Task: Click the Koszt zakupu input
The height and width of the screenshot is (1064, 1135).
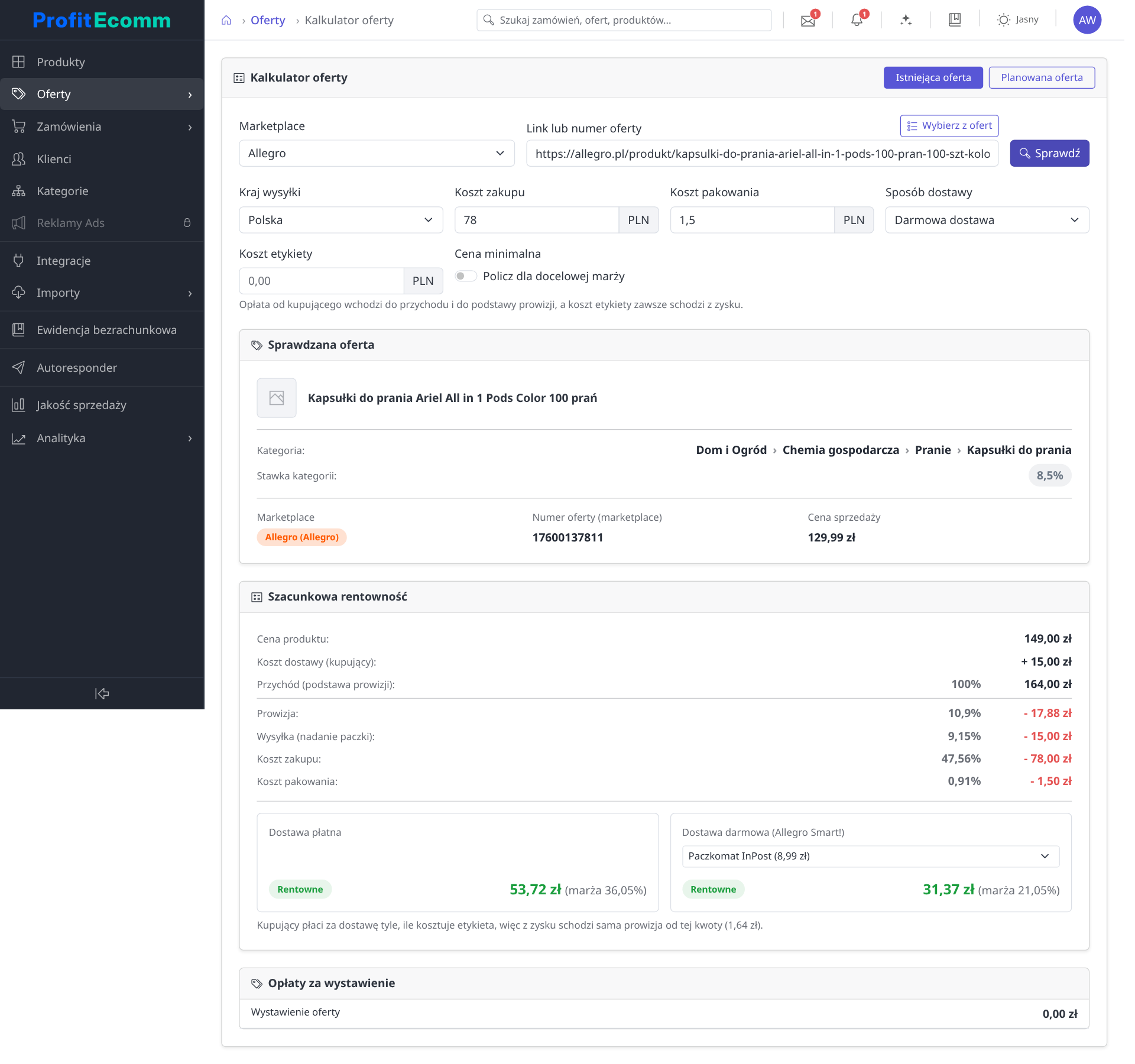Action: pyautogui.click(x=536, y=220)
